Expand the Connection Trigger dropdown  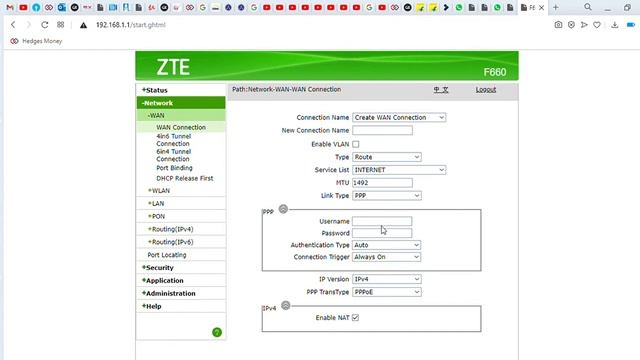pyautogui.click(x=387, y=257)
